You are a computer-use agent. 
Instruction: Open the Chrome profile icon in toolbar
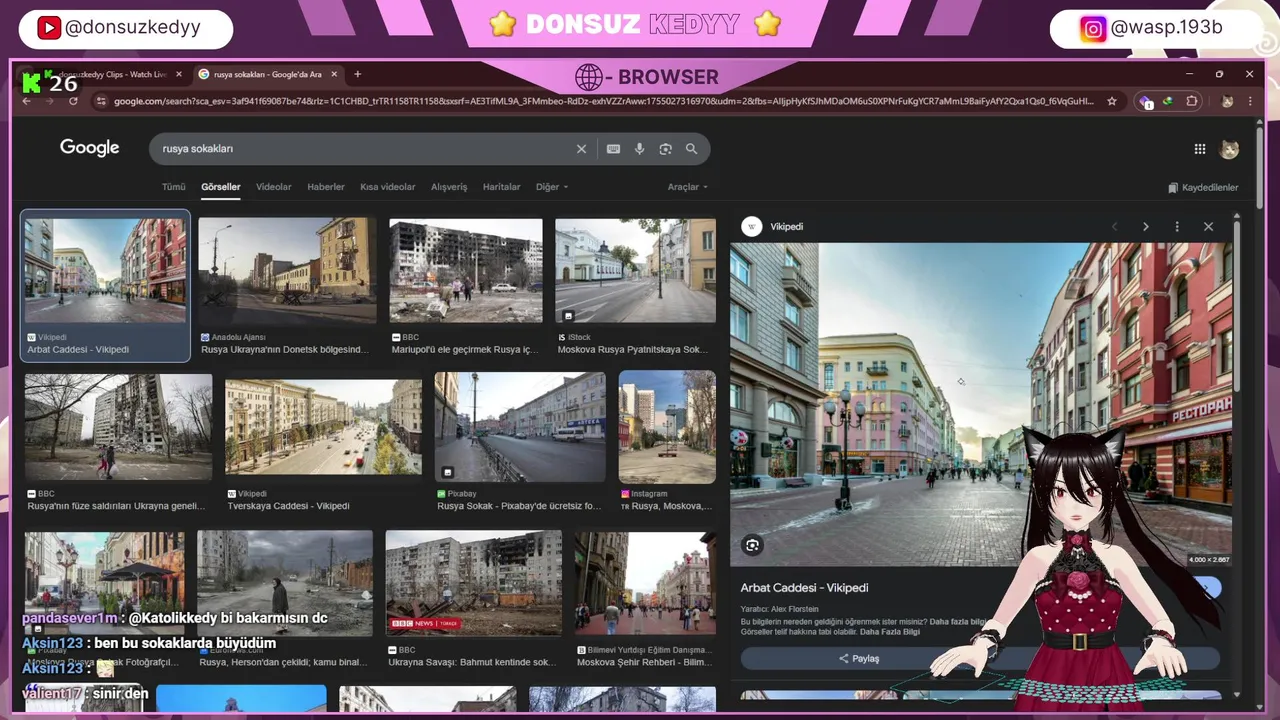click(1227, 101)
